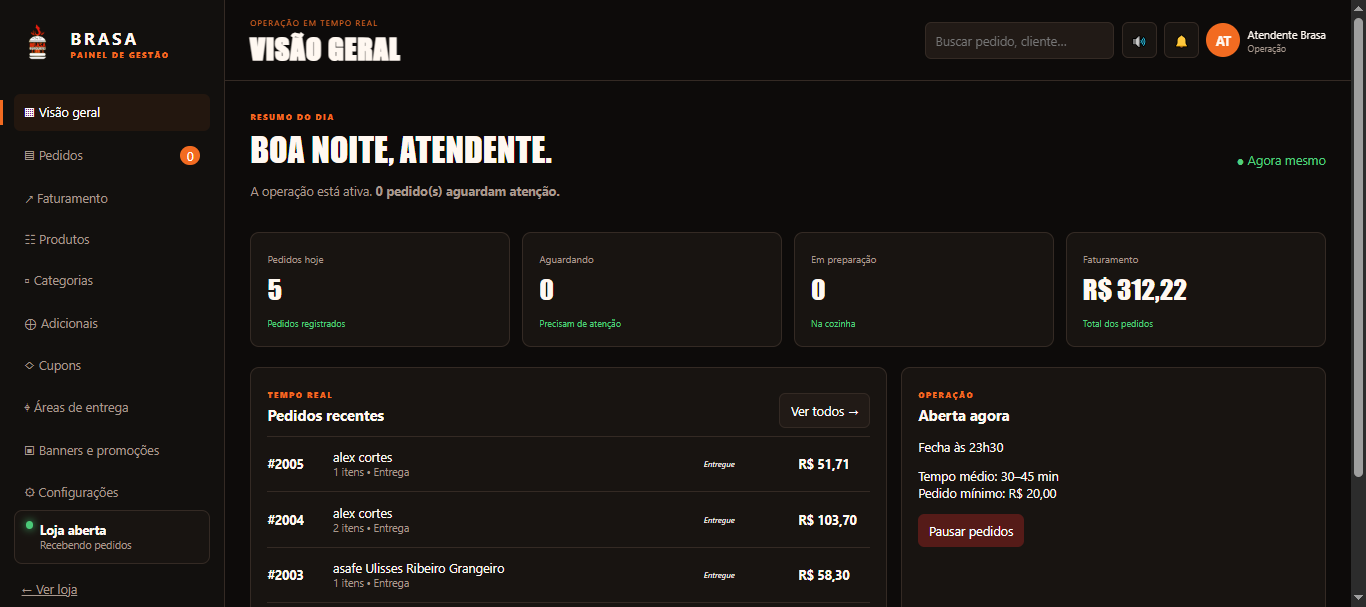Click the Buscar pedido search field
The height and width of the screenshot is (607, 1366).
click(x=1019, y=41)
